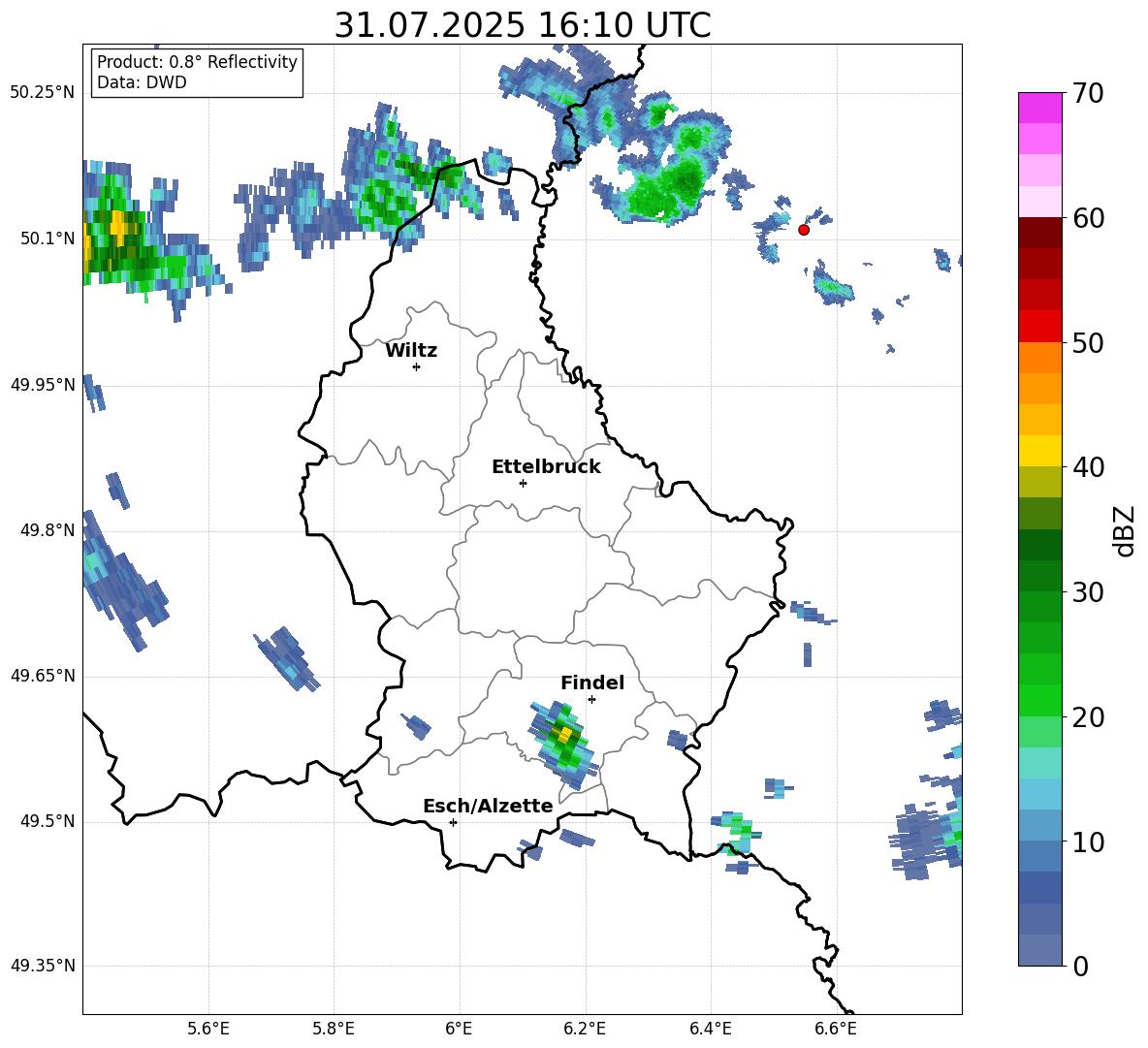Viewport: 1148px width, 1048px height.
Task: Click the 5.6°E longitude label
Action: [x=208, y=1029]
